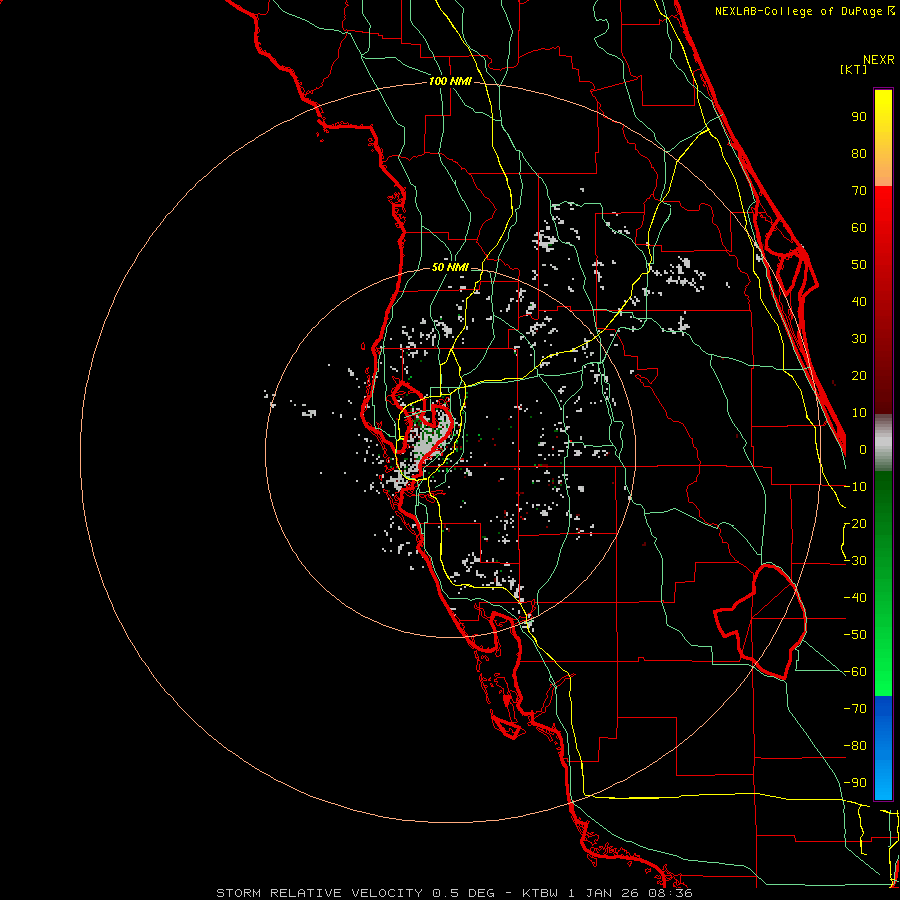Click the [KT] units label

tap(854, 69)
